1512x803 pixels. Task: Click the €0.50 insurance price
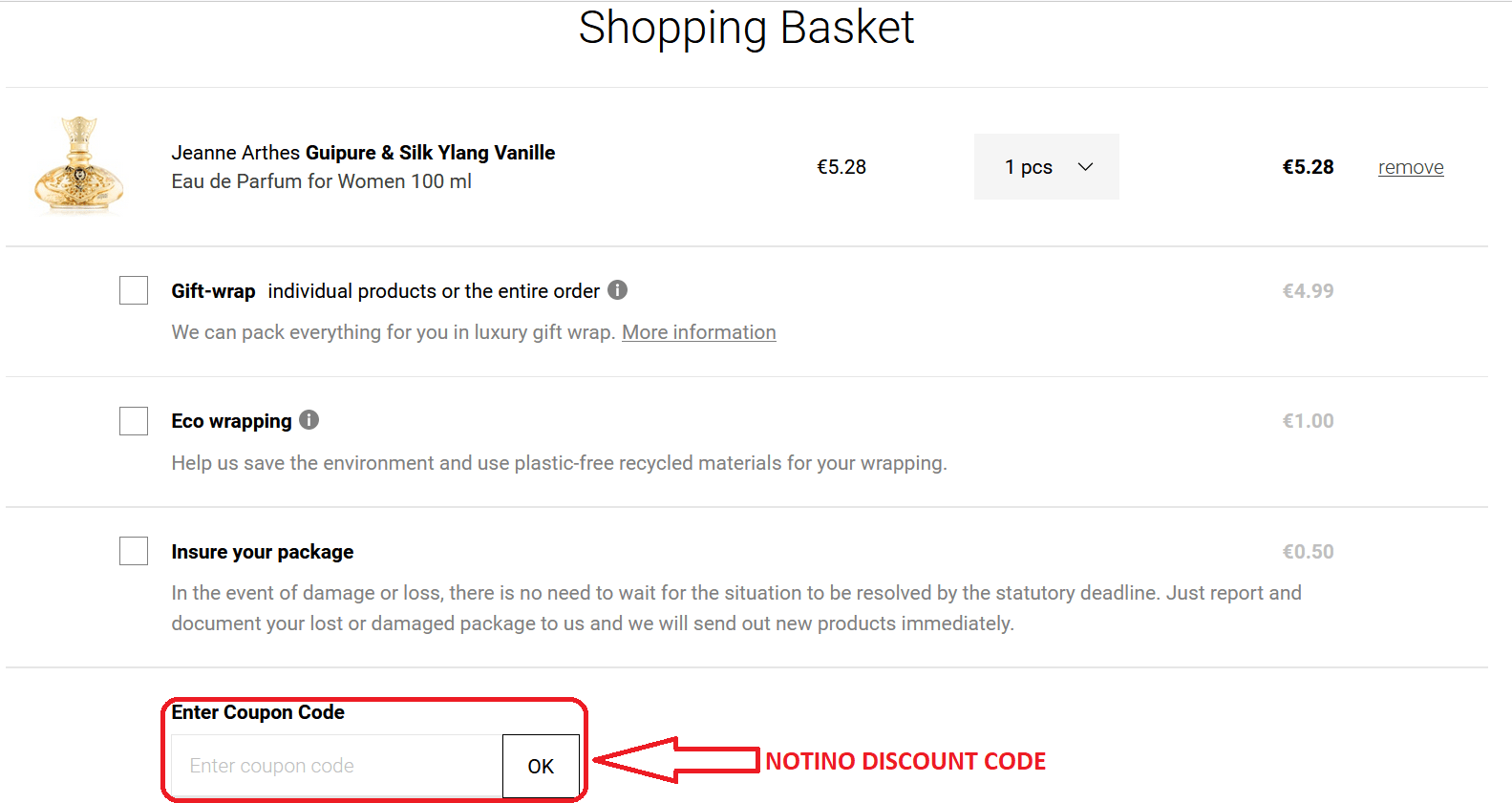tap(1309, 551)
